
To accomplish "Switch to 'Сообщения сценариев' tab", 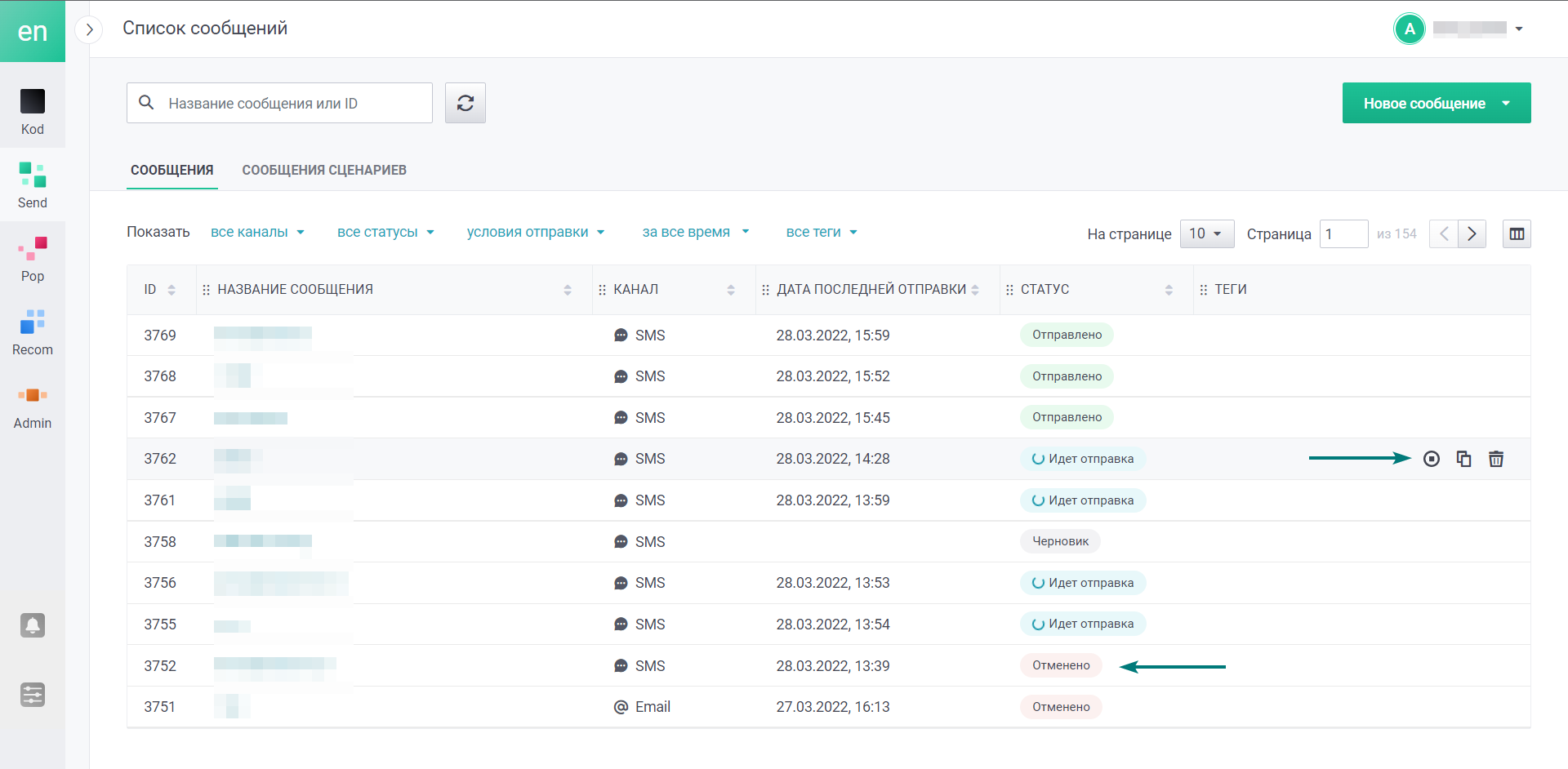I will click(324, 170).
